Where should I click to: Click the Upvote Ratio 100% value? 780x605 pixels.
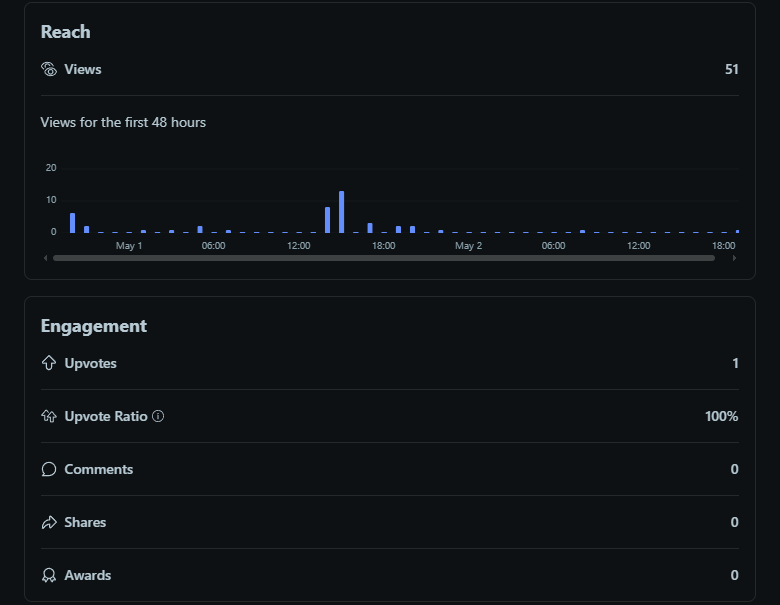pos(721,416)
